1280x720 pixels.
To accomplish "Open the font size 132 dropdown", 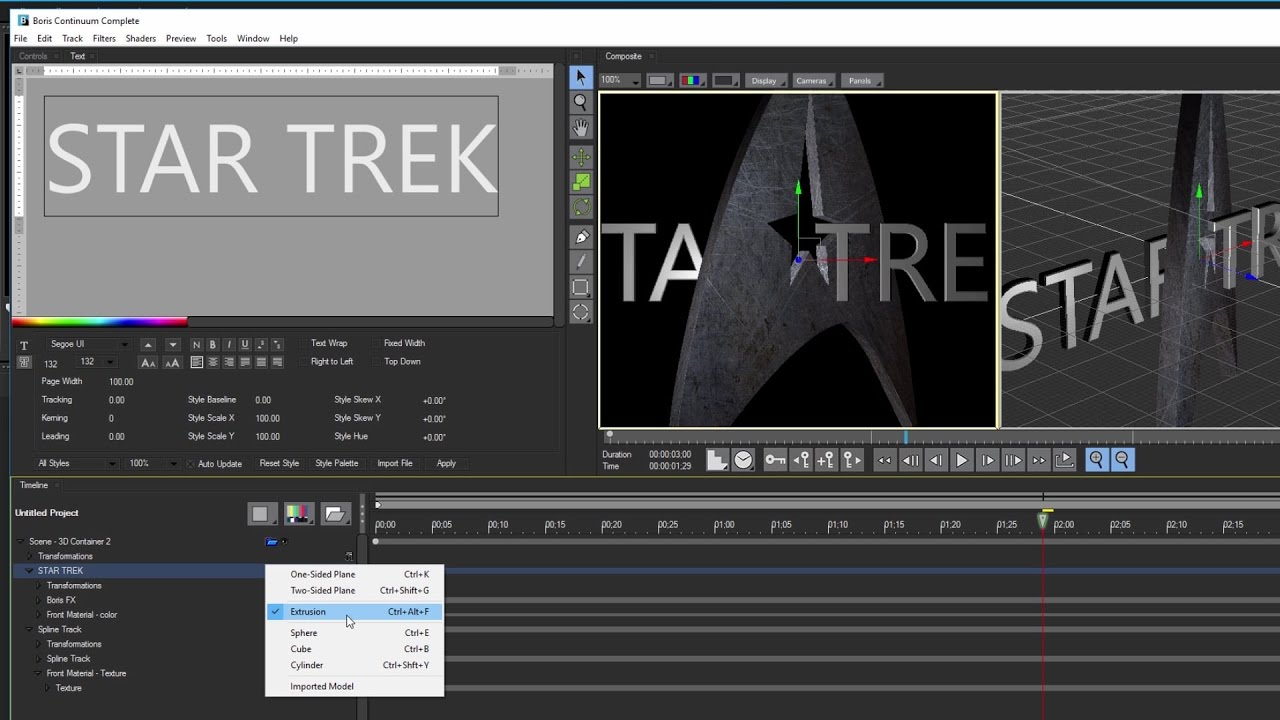I will click(99, 362).
